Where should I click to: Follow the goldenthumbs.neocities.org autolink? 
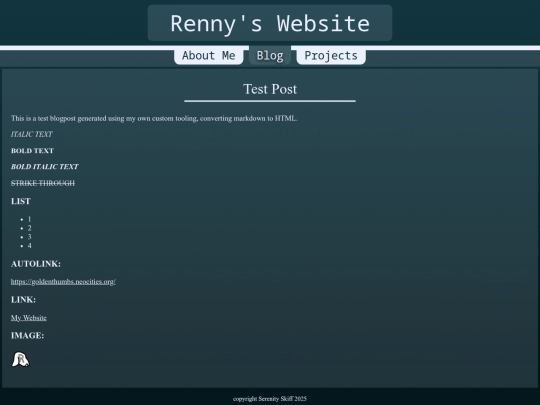[63, 282]
